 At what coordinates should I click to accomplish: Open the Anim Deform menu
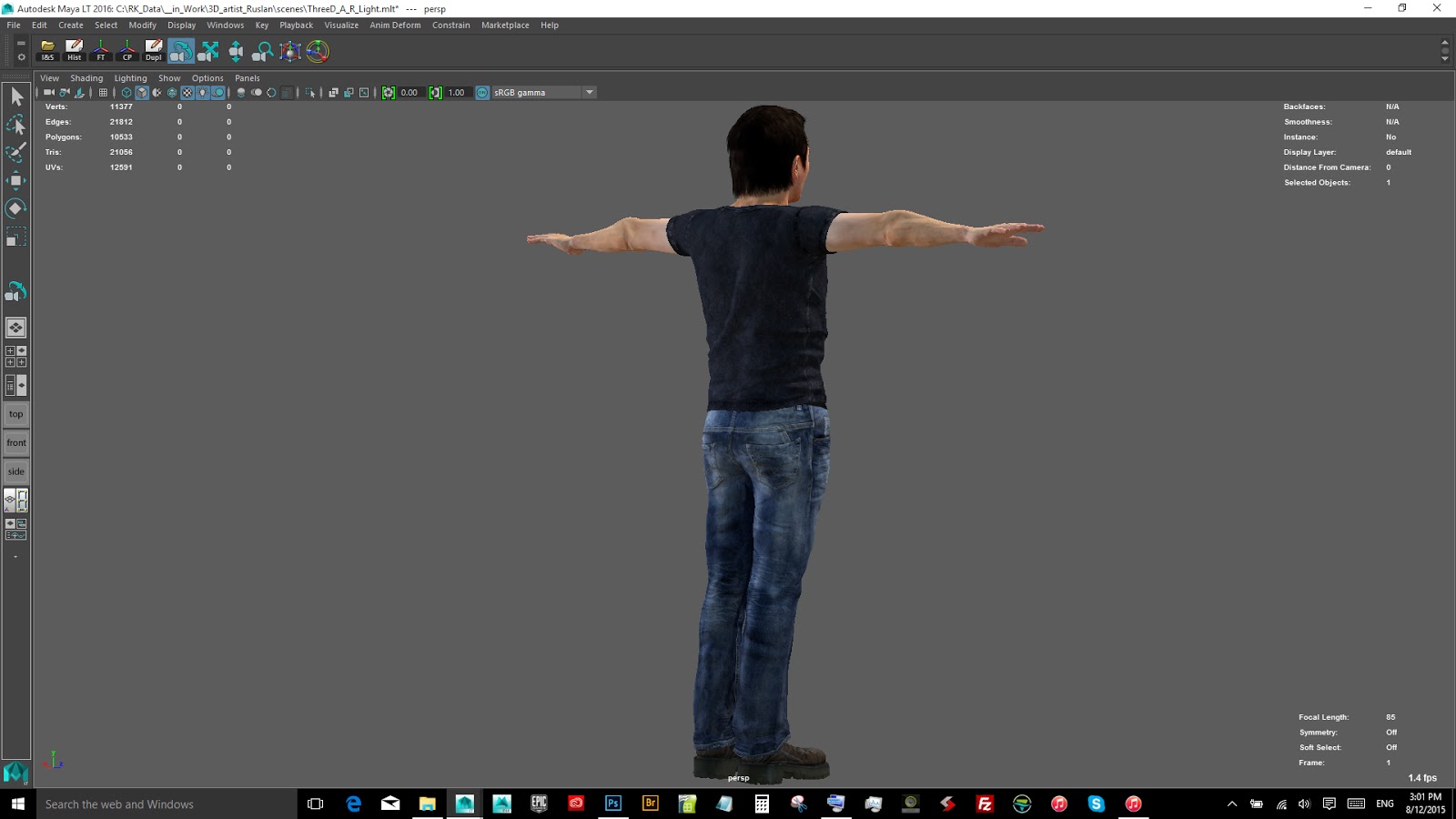coord(395,25)
